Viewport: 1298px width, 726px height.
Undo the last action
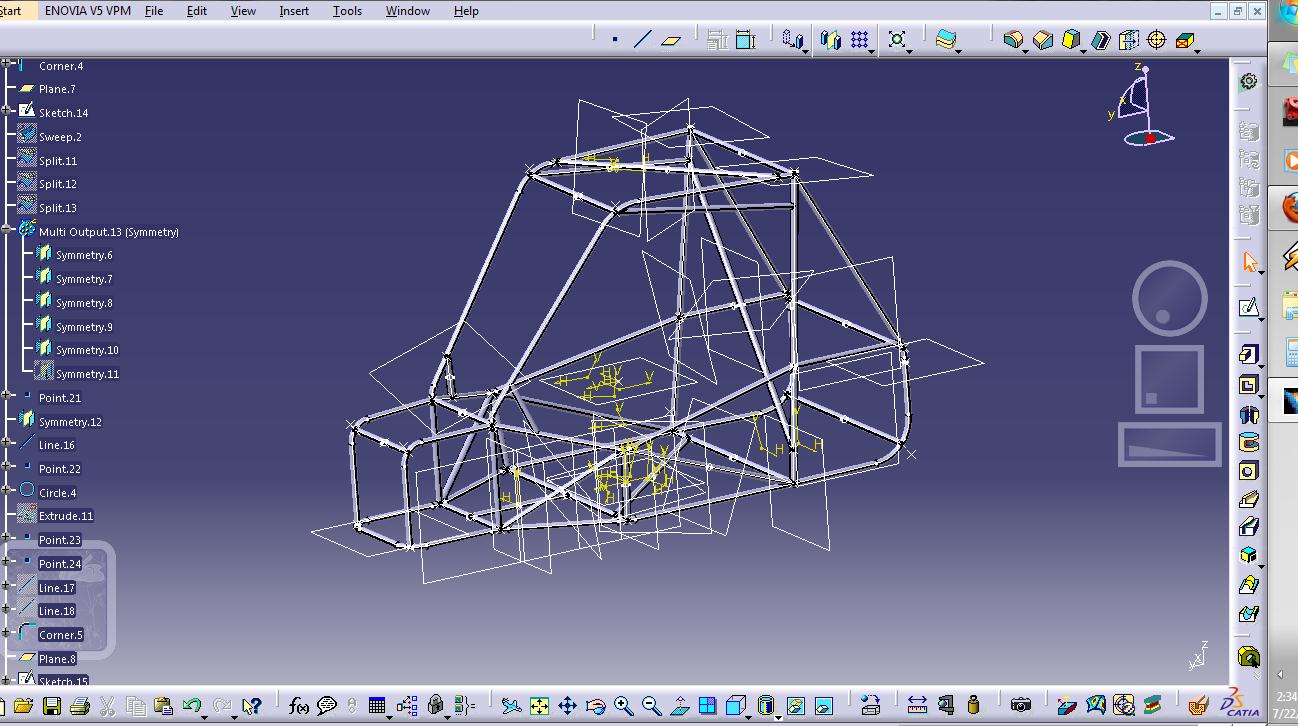tap(191, 706)
